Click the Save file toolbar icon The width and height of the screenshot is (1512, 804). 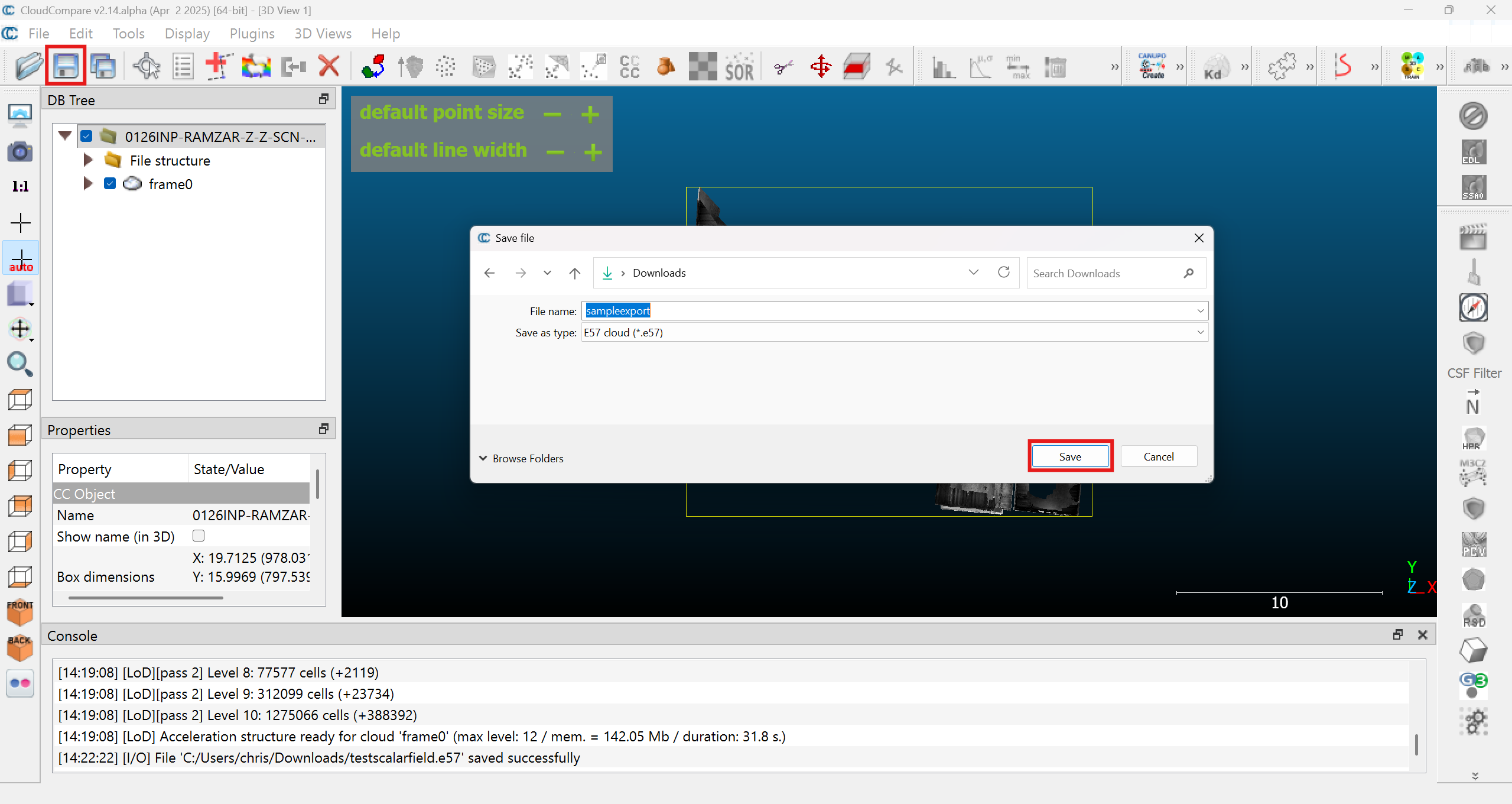click(66, 66)
